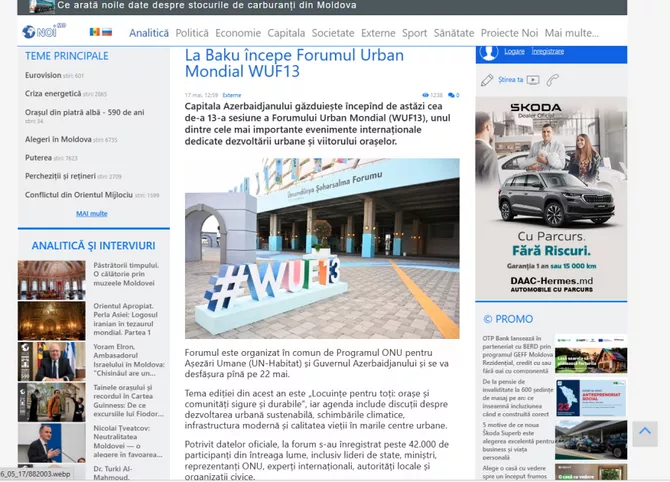Open Orientul Apropiat golden hall thumbnail

pos(52,321)
